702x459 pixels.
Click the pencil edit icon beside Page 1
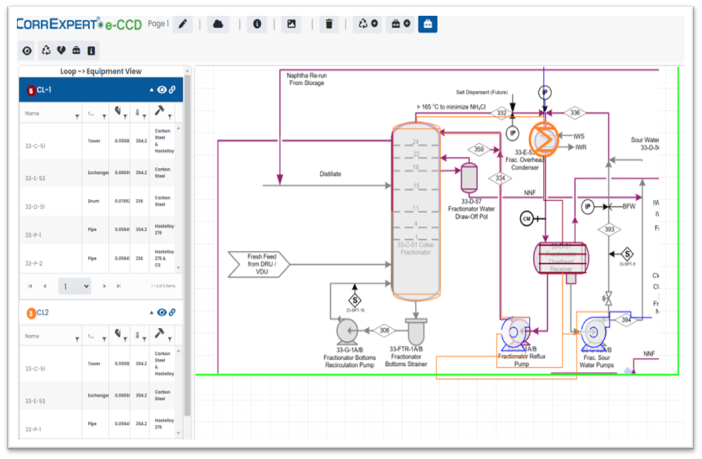click(183, 24)
